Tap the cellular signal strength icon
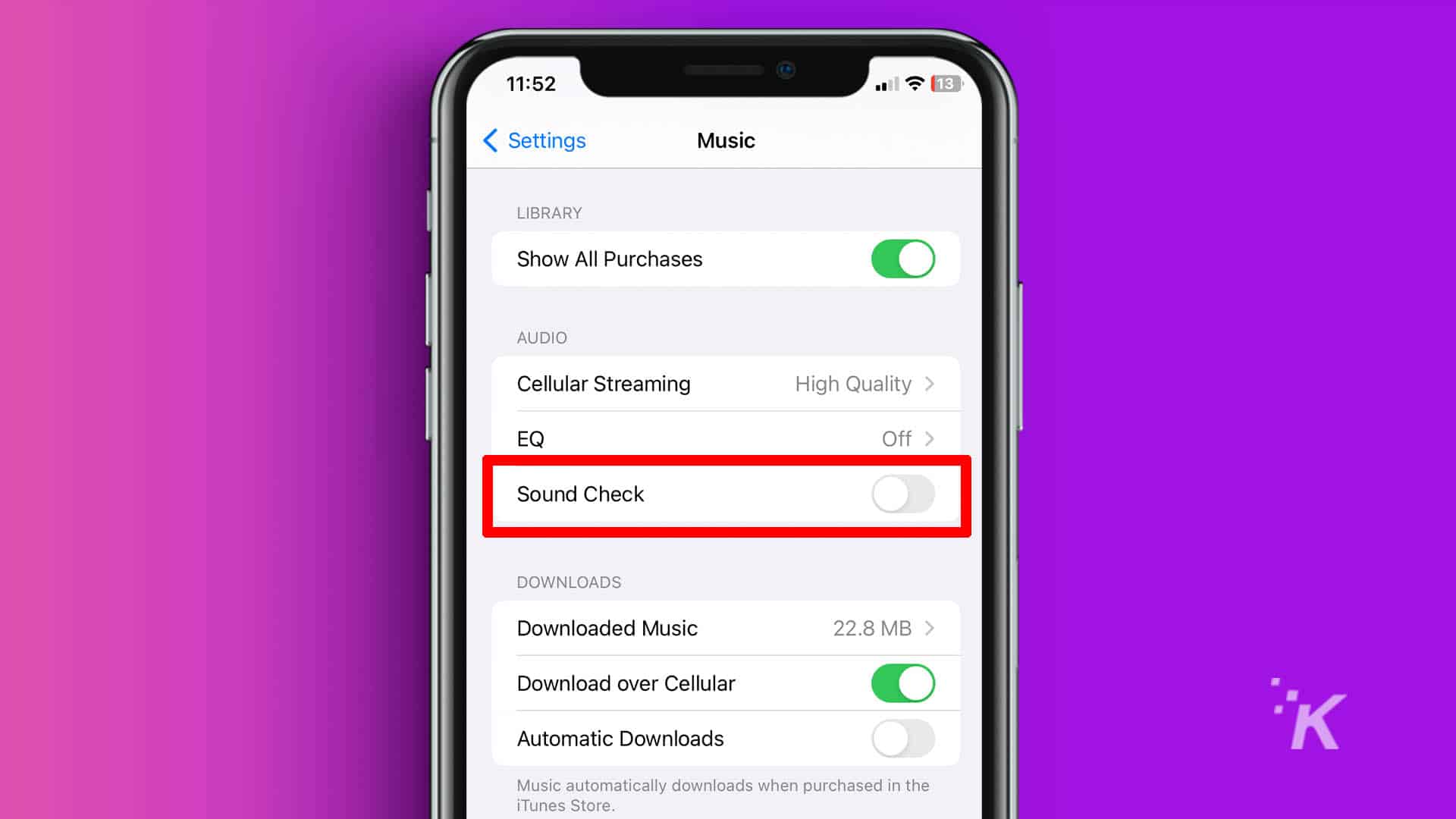This screenshot has height=819, width=1456. (x=882, y=84)
